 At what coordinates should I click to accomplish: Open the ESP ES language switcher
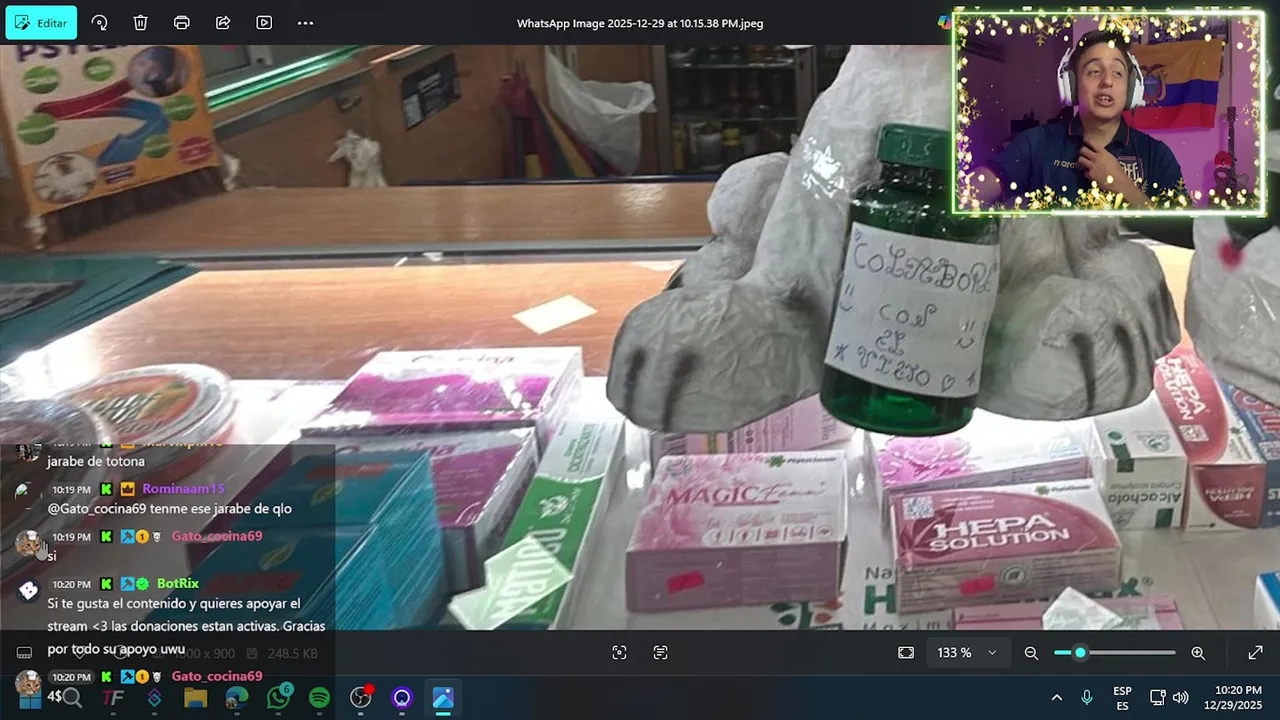click(1122, 698)
